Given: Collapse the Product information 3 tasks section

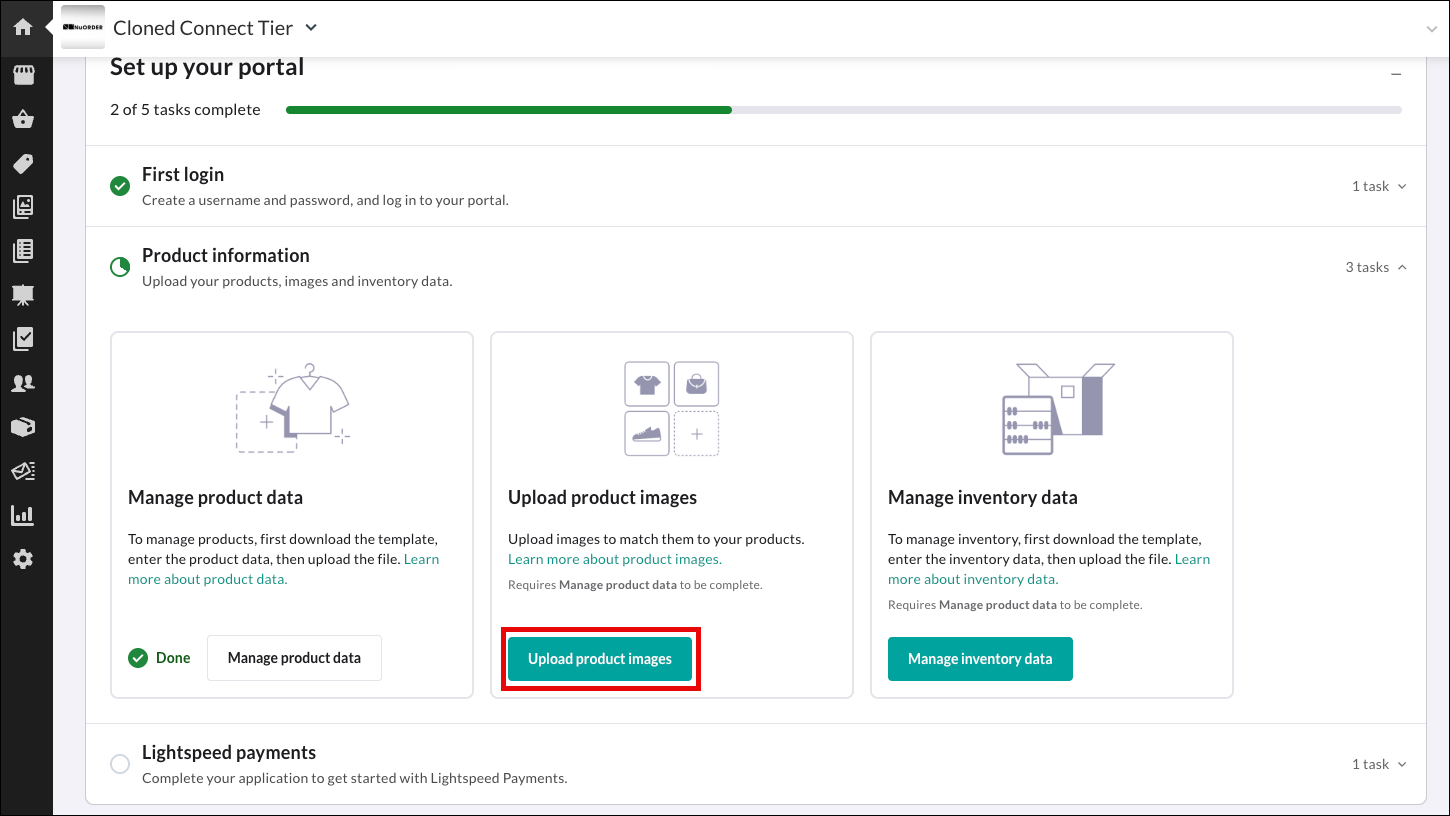Looking at the screenshot, I should click(x=1401, y=267).
